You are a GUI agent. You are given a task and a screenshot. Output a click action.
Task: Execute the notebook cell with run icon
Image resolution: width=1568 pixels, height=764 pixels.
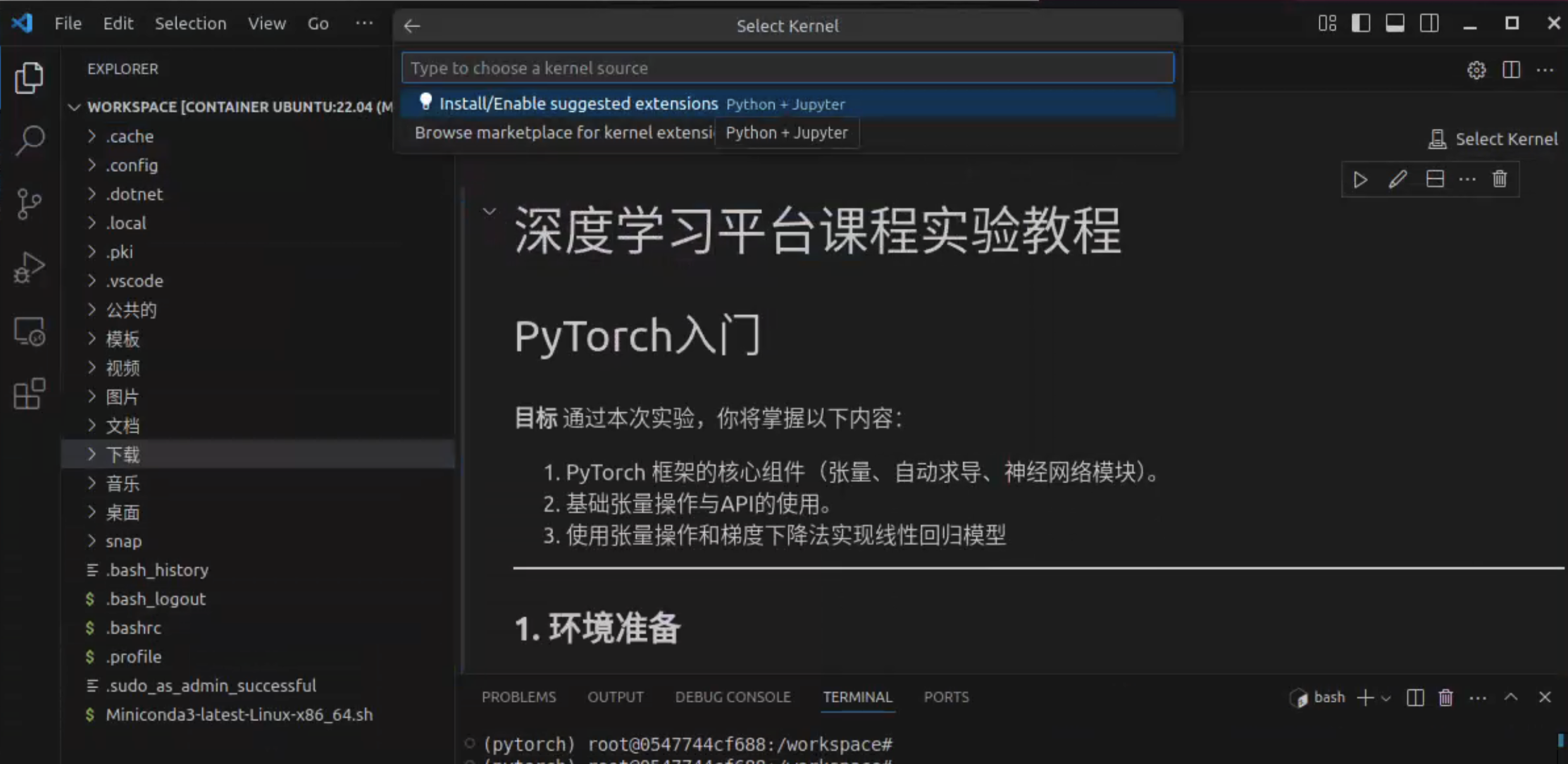click(1360, 180)
